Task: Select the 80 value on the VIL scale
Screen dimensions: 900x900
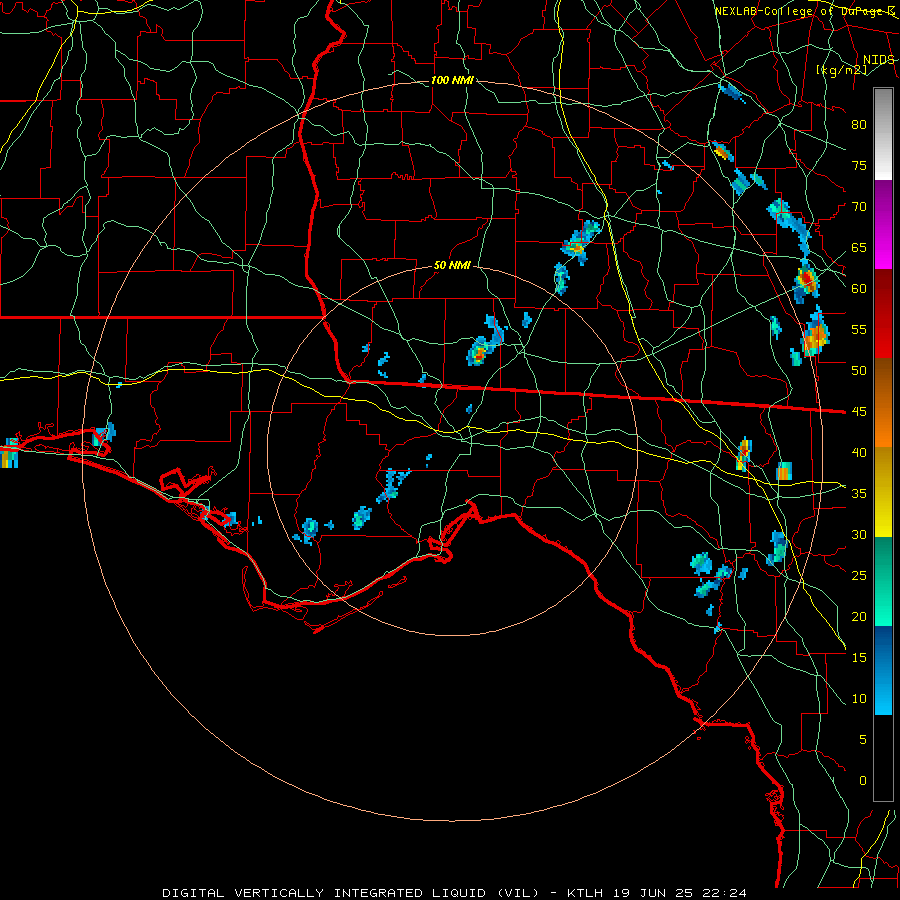Action: click(x=859, y=125)
